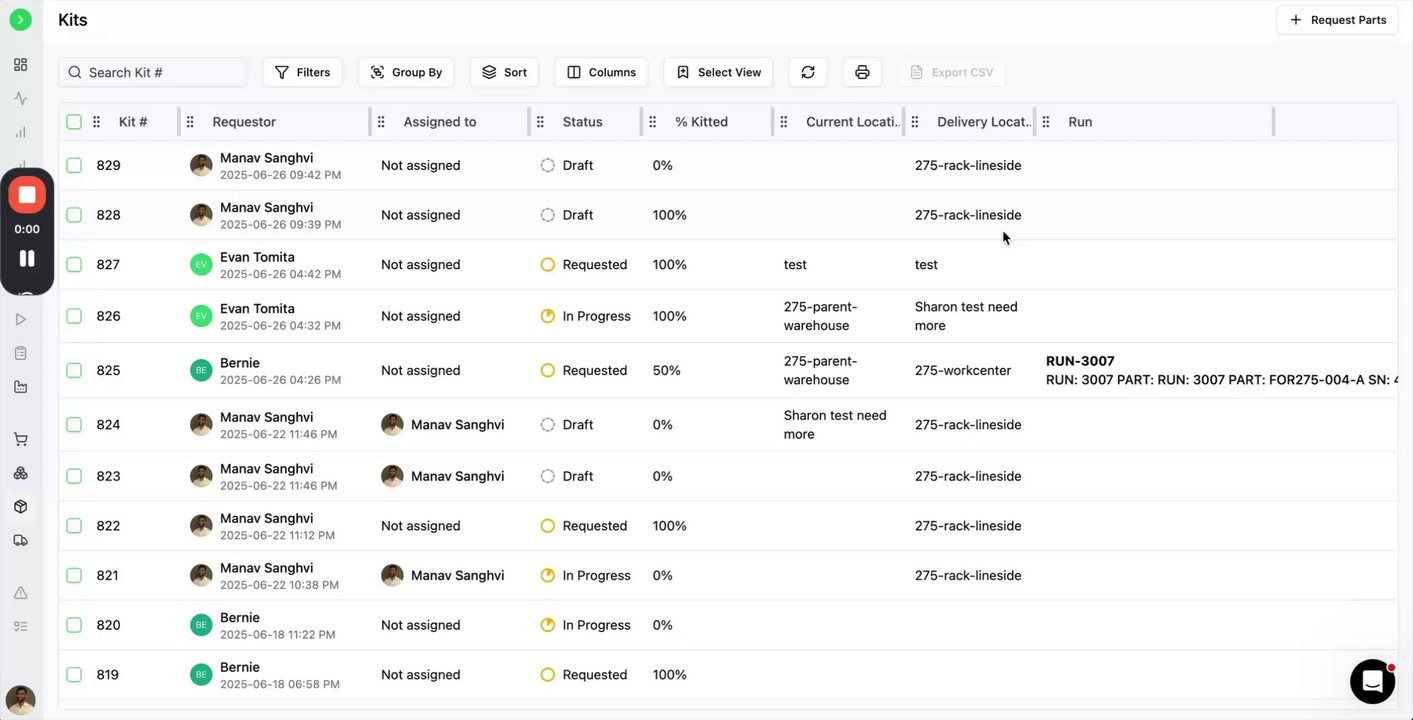
Task: Open the Group By dropdown
Action: (406, 72)
